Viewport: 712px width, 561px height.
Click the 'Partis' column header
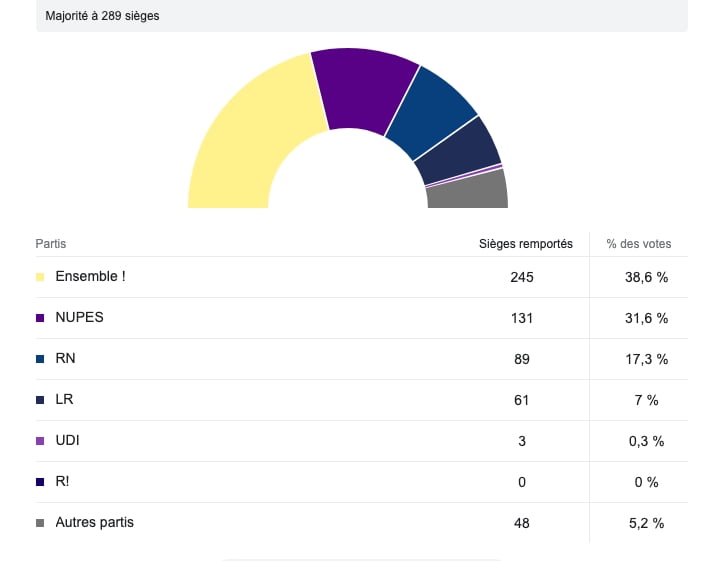(51, 244)
